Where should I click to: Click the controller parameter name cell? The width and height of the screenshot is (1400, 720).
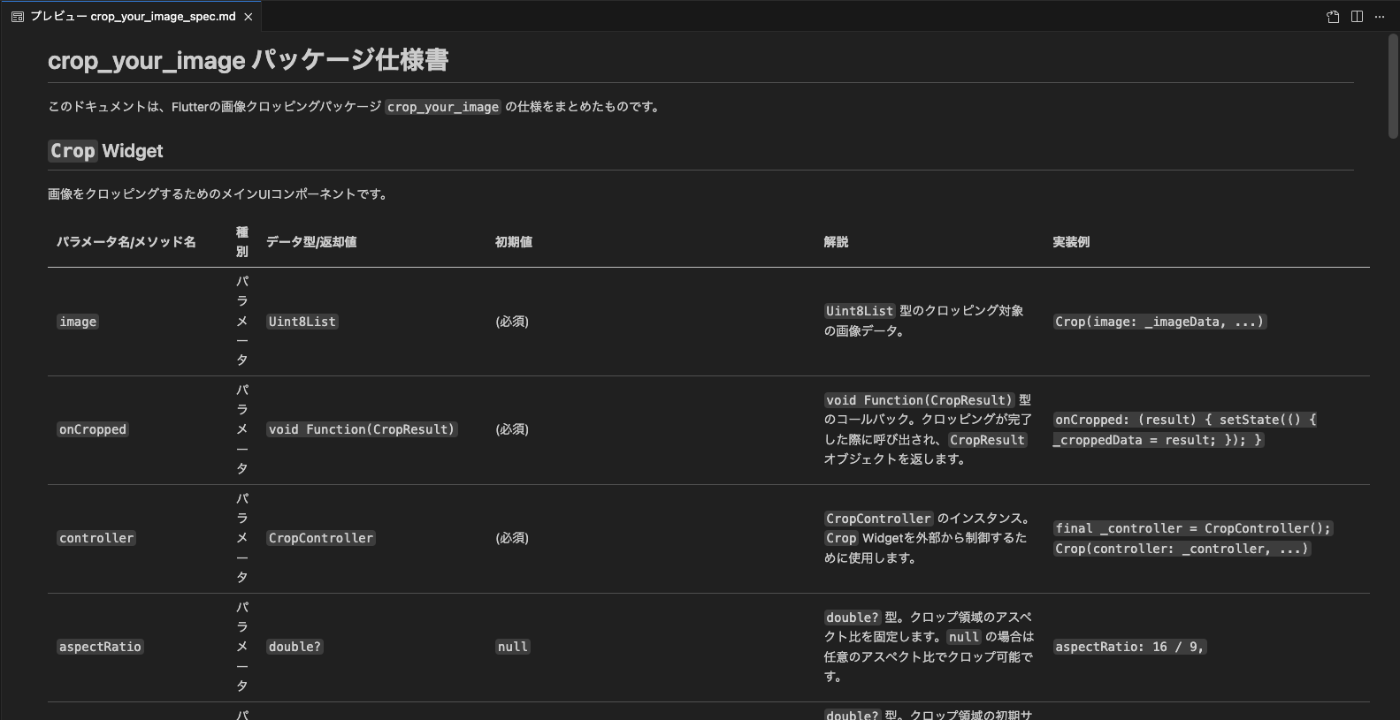coord(96,538)
